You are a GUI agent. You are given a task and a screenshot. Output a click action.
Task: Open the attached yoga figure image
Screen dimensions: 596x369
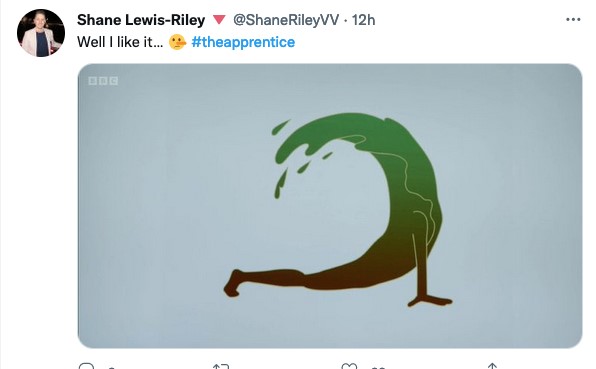coord(330,206)
